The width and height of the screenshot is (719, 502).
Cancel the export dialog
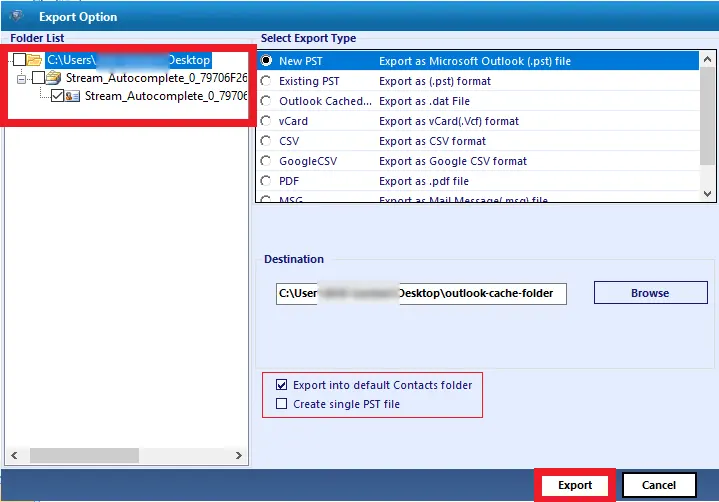click(x=659, y=485)
